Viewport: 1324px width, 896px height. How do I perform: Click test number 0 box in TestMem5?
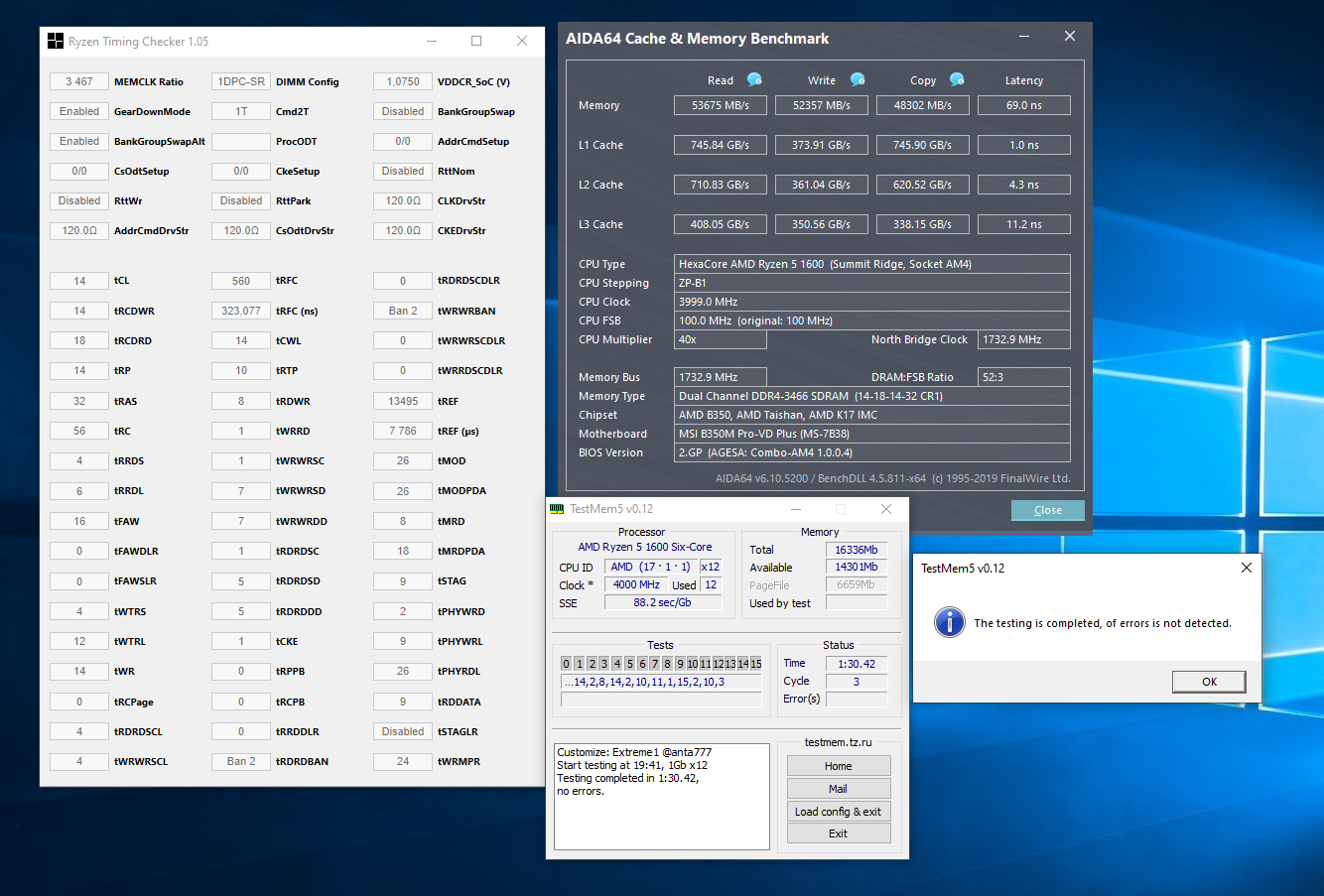(567, 664)
